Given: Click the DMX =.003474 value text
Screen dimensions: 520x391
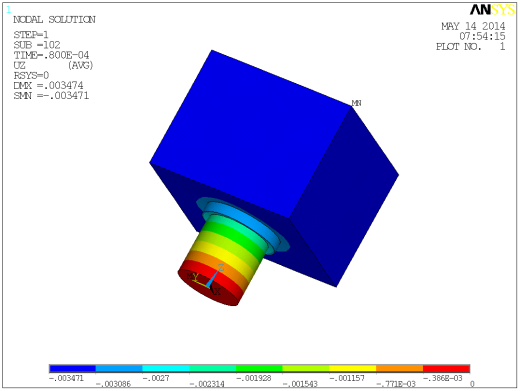Looking at the screenshot, I should (x=48, y=86).
